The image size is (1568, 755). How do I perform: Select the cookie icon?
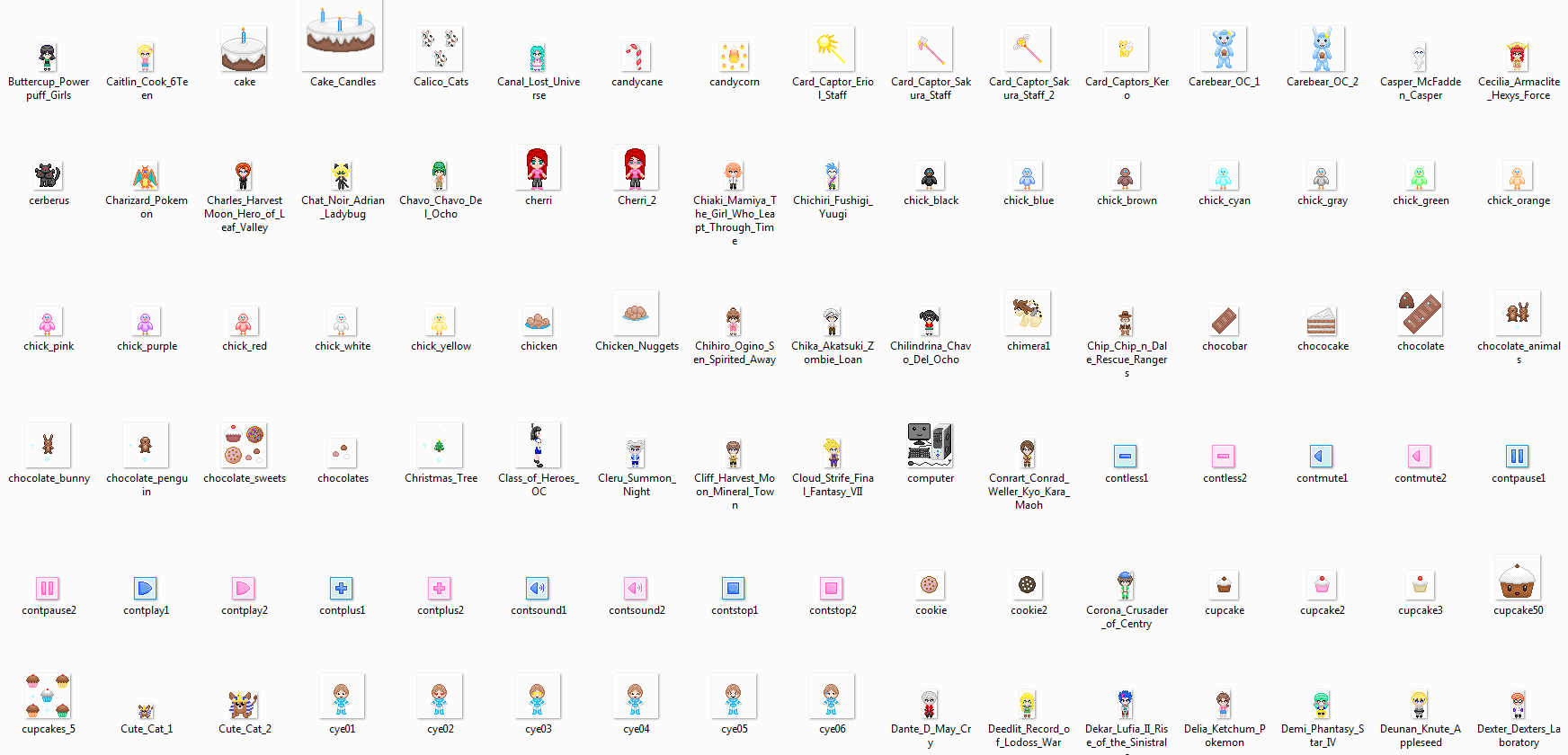[x=930, y=585]
